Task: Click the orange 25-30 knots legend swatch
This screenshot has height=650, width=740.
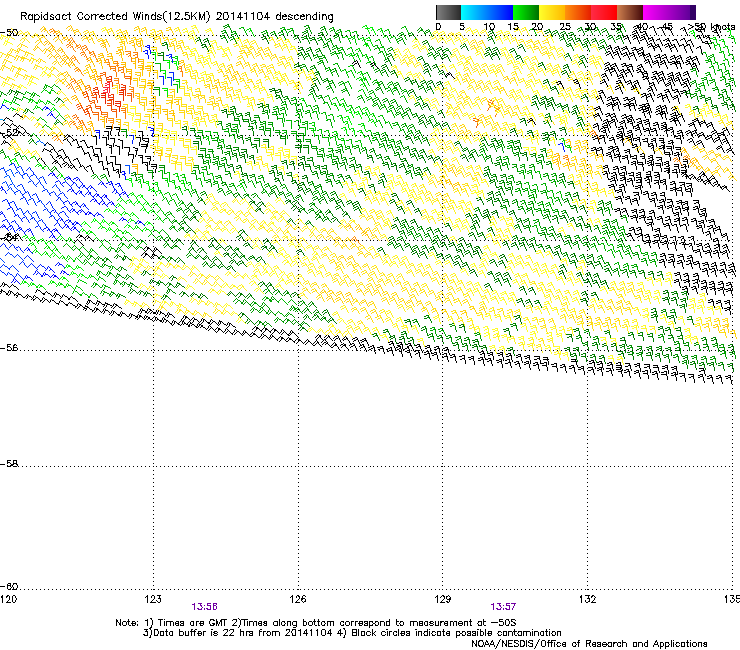Action: coord(578,12)
